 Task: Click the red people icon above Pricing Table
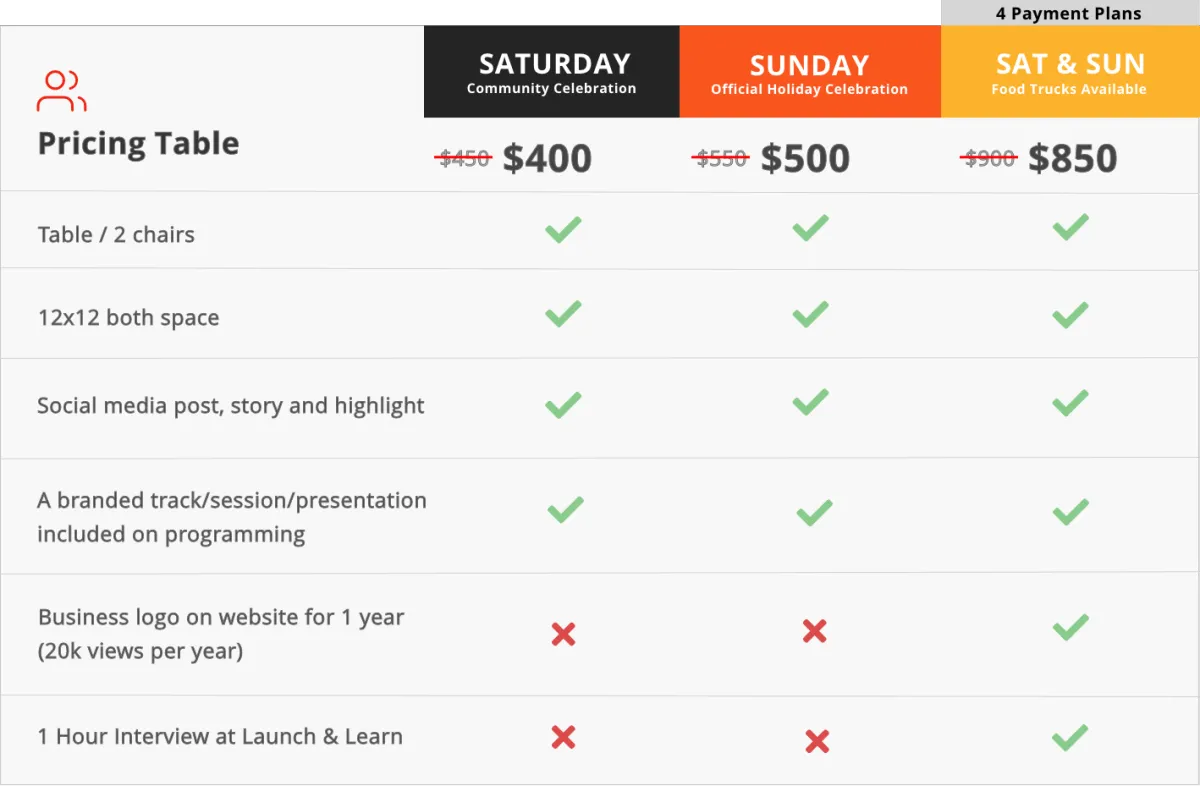pos(62,90)
